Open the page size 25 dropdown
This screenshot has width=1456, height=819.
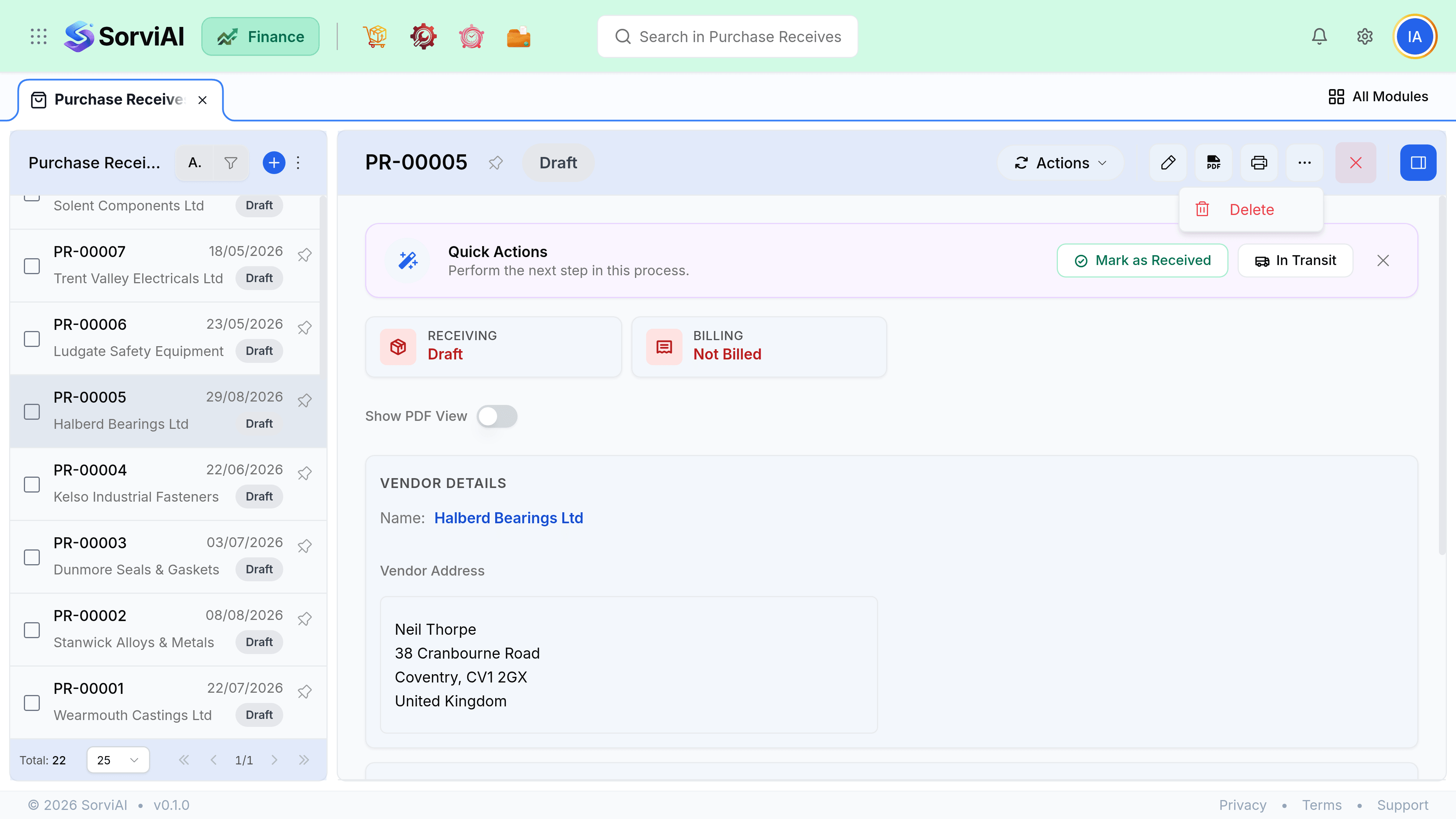(118, 759)
